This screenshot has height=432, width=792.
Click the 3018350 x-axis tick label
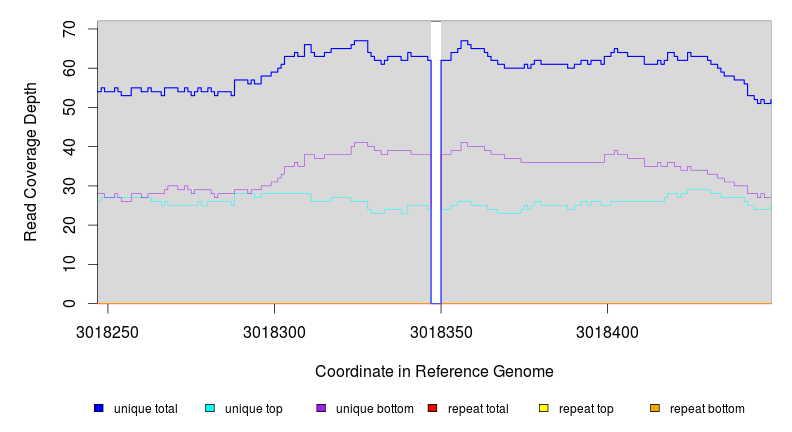tap(441, 329)
